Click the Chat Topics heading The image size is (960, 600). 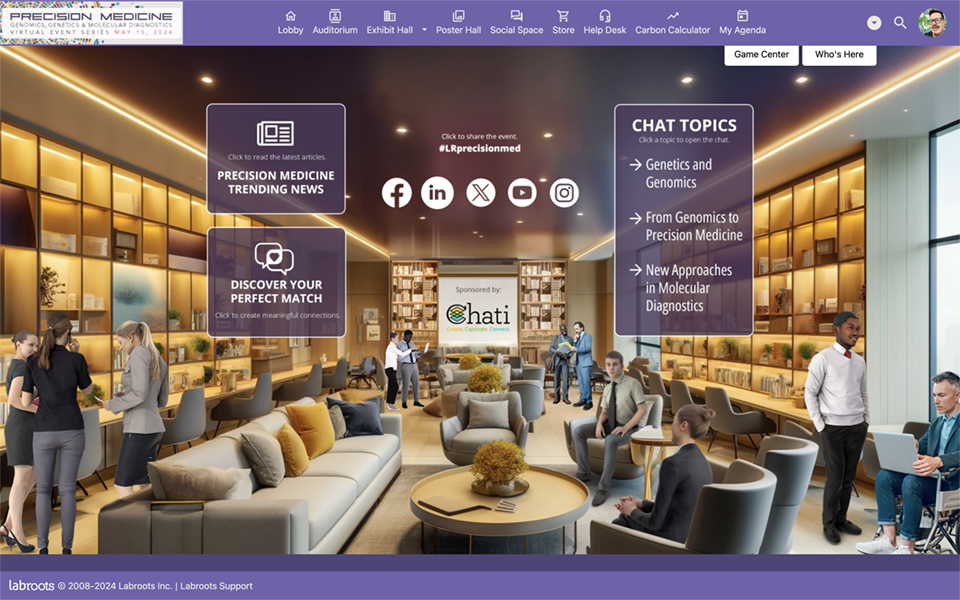tap(684, 126)
